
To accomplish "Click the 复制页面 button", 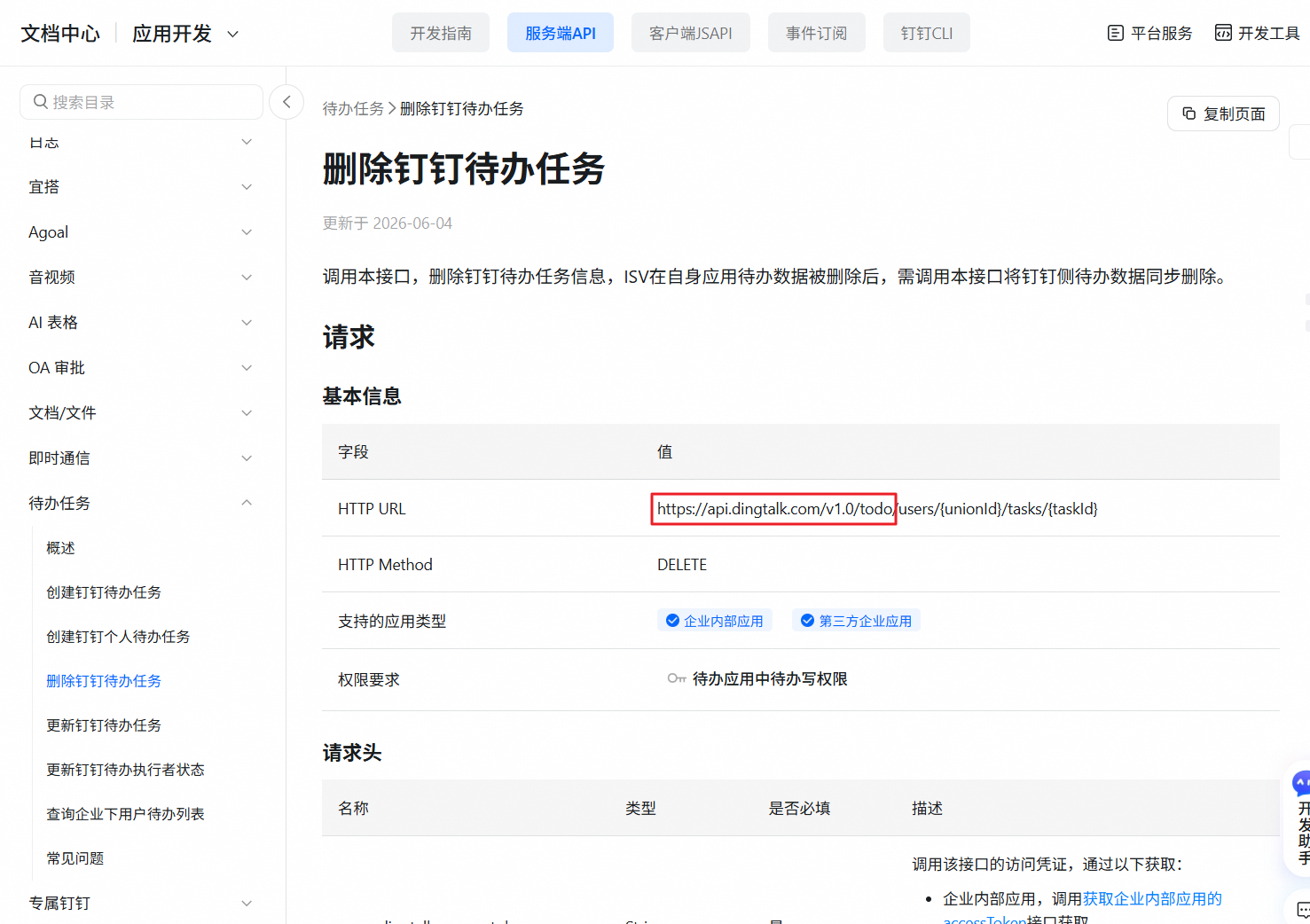I will point(1223,114).
